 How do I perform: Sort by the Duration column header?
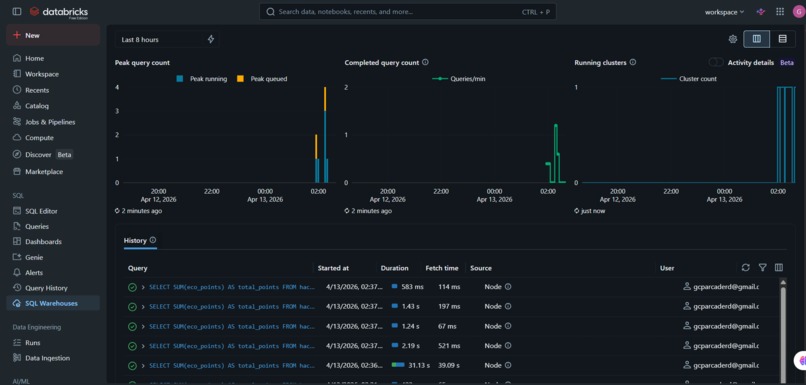(x=394, y=268)
